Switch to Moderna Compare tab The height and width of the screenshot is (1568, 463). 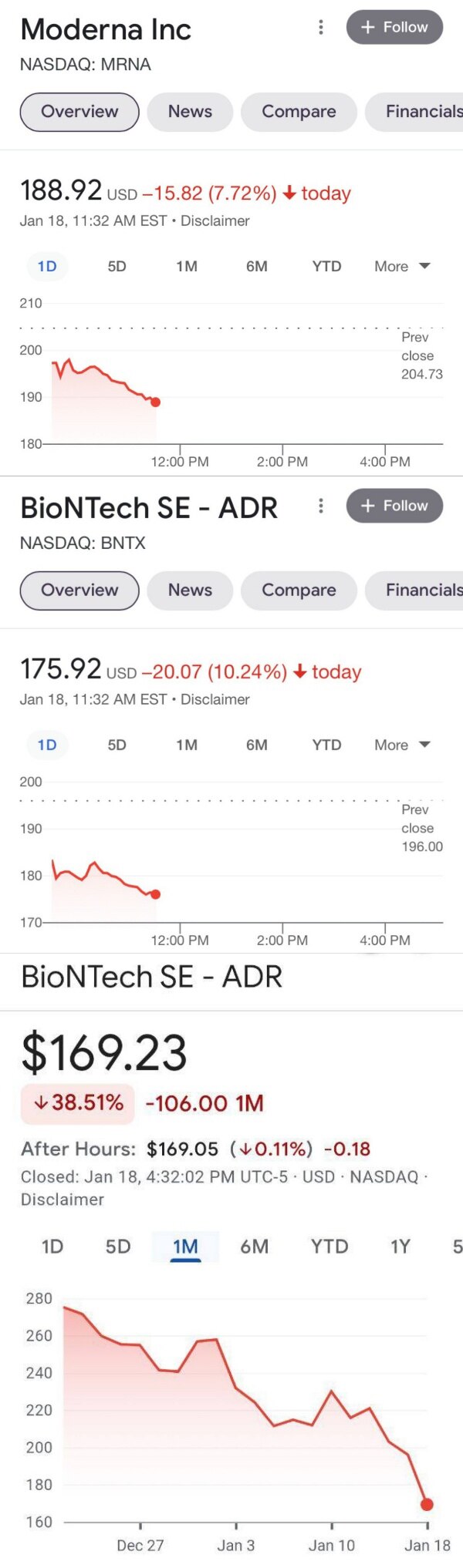click(299, 112)
